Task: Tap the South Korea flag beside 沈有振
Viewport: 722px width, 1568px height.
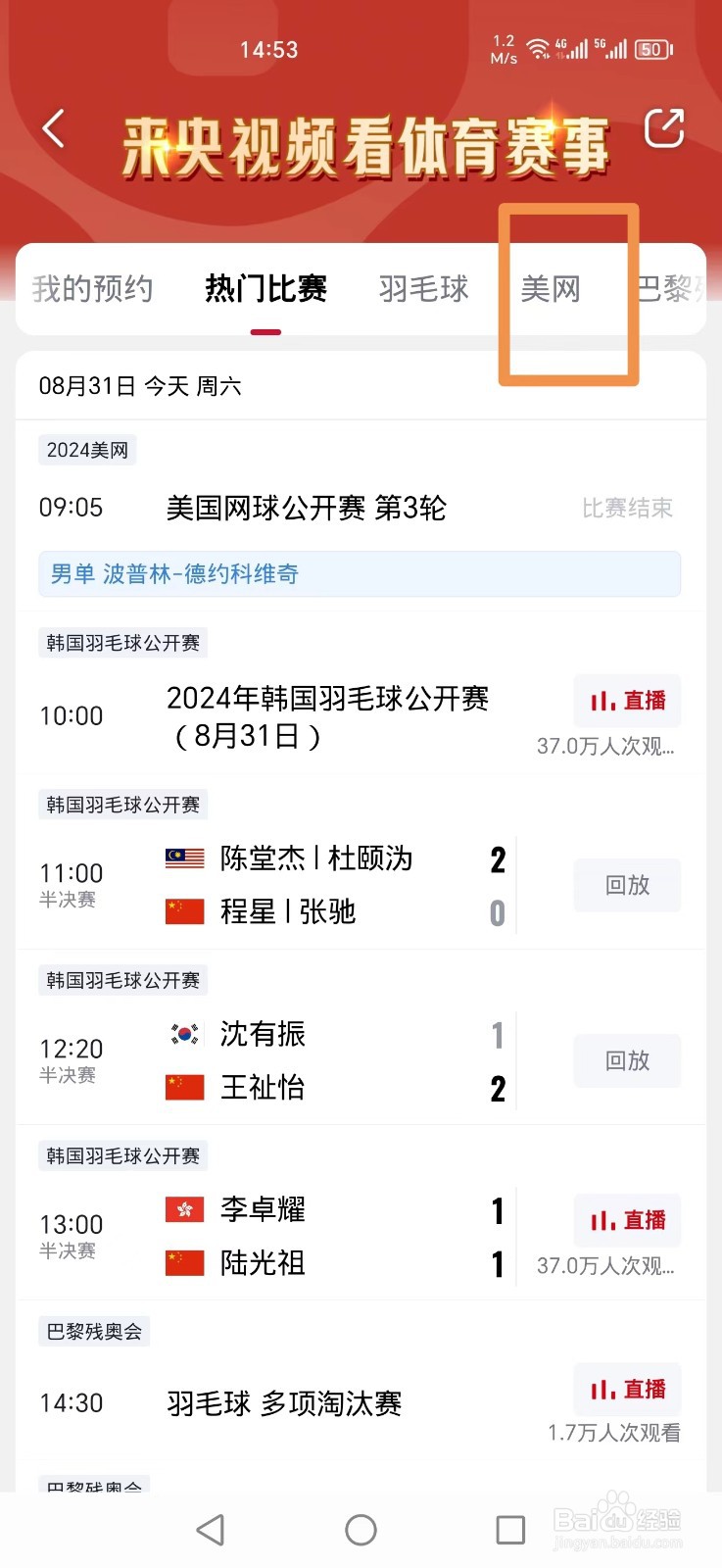Action: pyautogui.click(x=184, y=1034)
